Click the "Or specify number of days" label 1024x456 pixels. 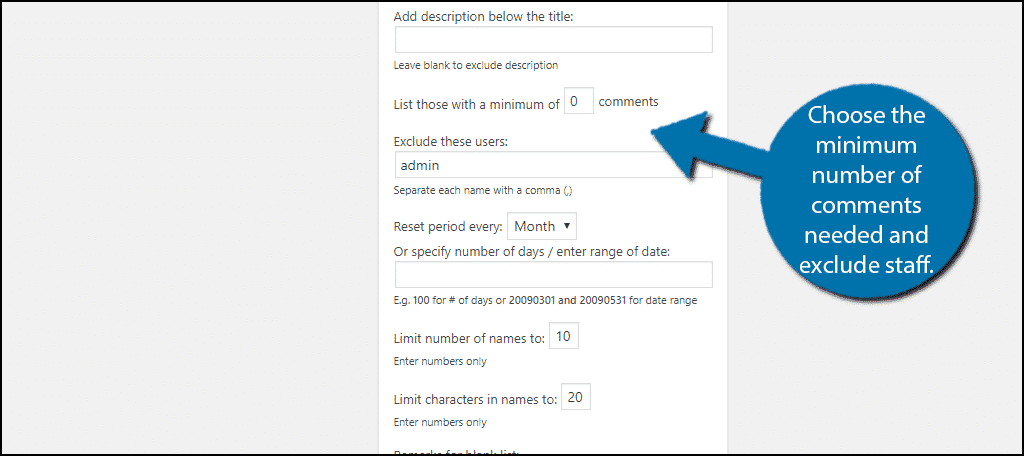click(x=539, y=249)
